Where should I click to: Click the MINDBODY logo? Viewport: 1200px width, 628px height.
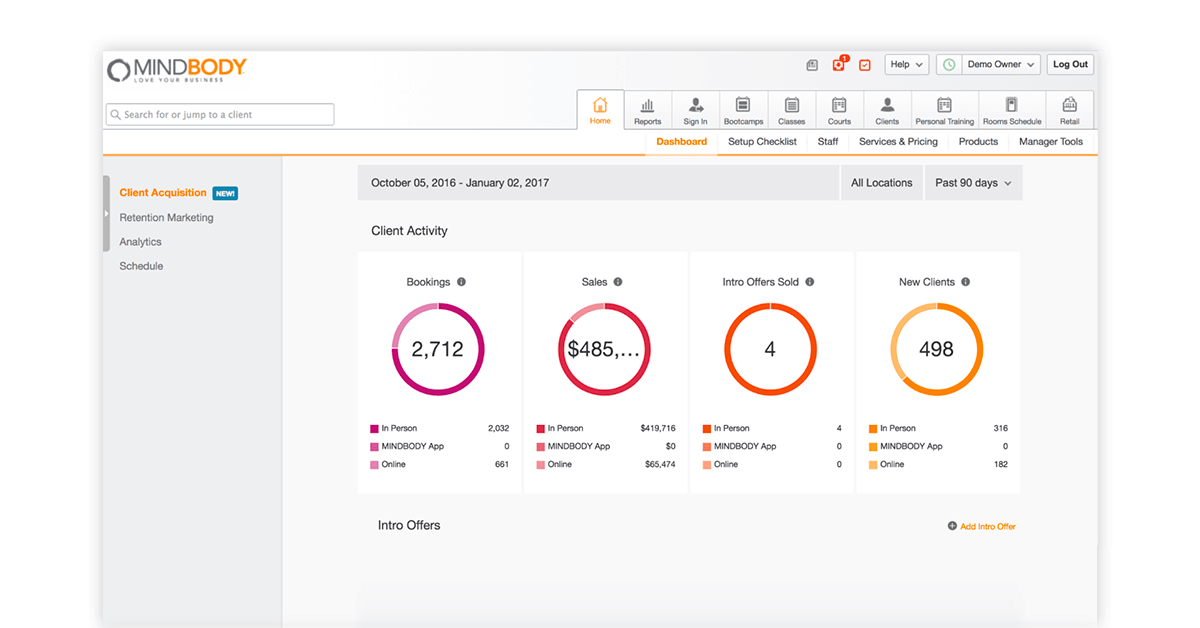[x=177, y=69]
